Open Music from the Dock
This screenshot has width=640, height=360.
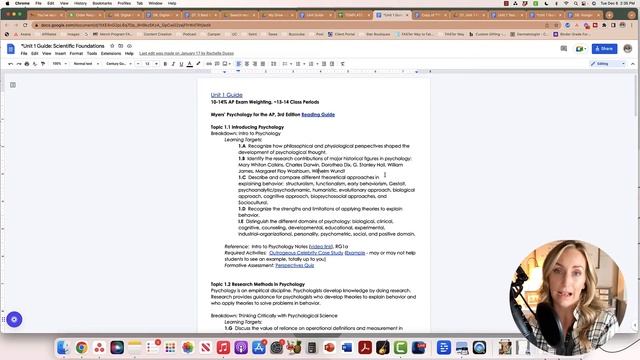pyautogui.click(x=223, y=347)
